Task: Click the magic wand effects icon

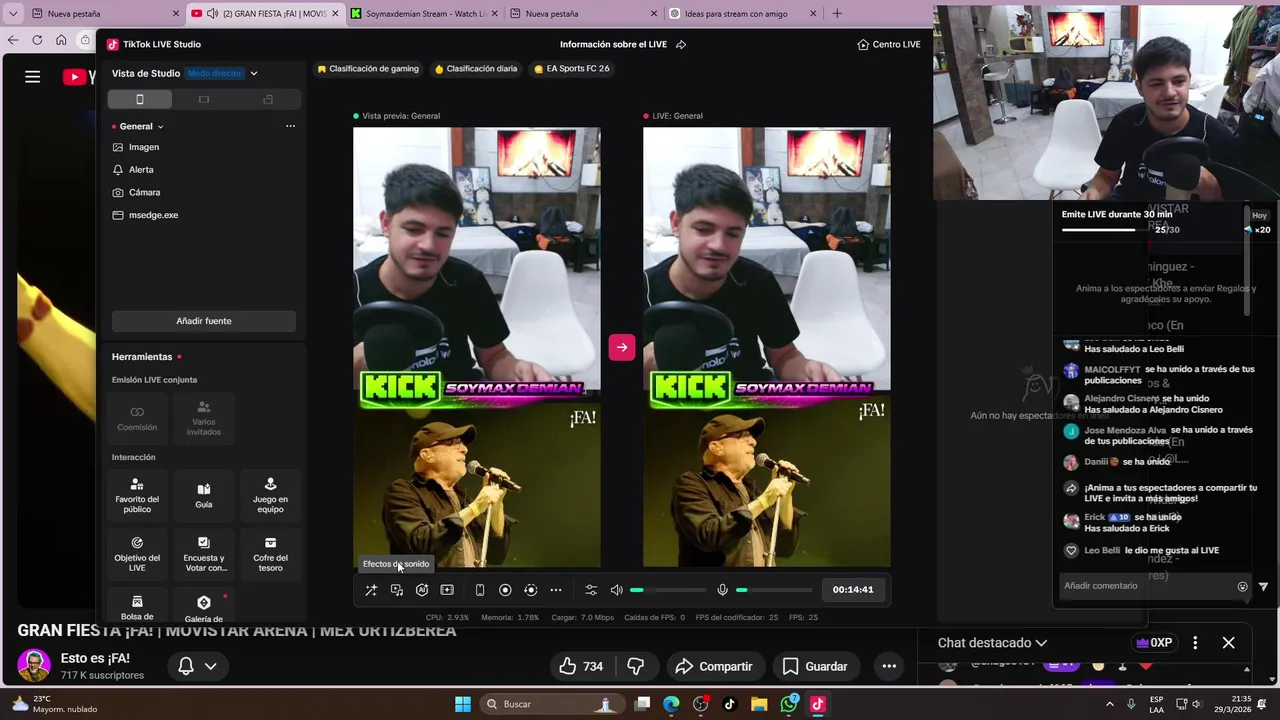Action: coord(371,590)
